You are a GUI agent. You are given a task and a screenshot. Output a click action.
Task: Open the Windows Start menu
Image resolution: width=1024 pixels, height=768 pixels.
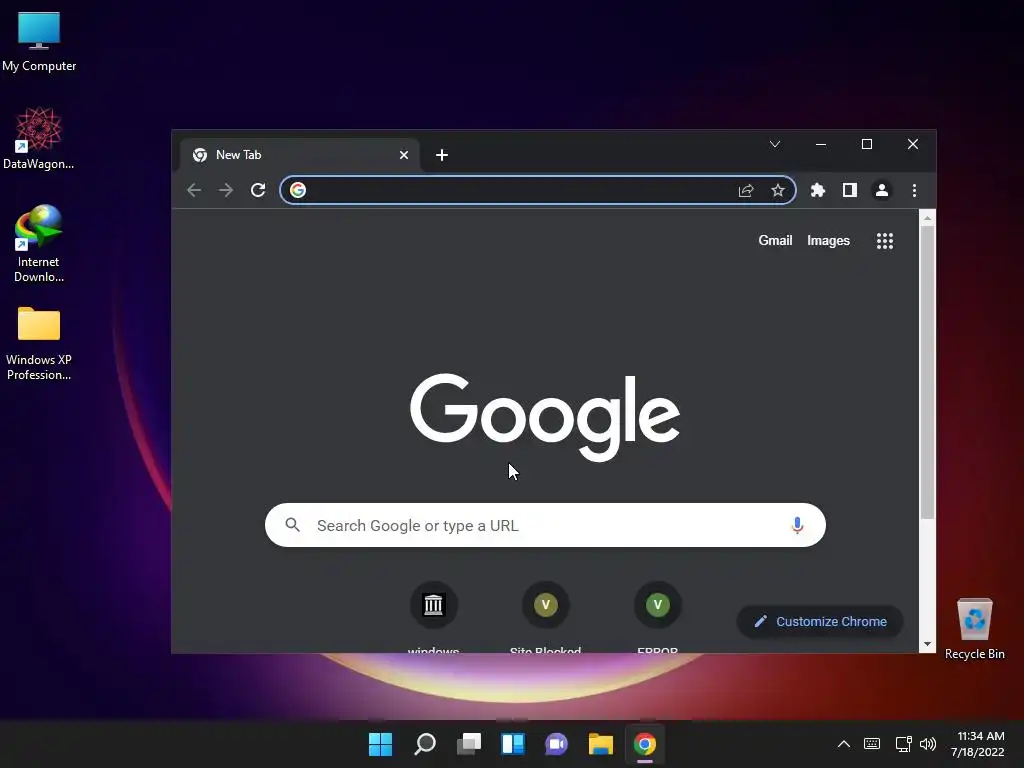[380, 744]
